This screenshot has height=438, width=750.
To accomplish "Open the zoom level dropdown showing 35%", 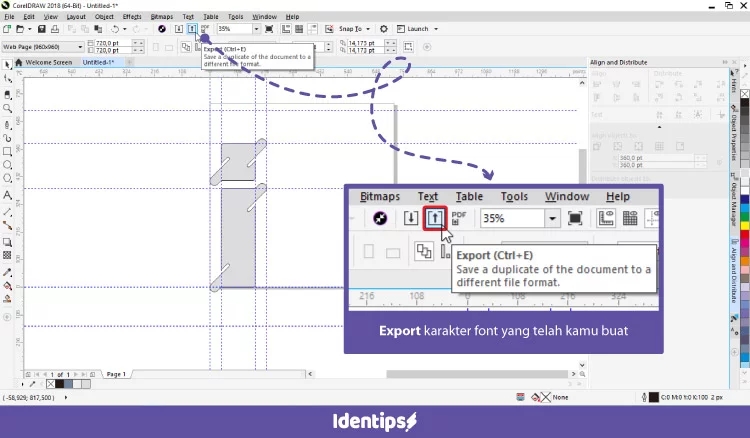I will (x=255, y=29).
